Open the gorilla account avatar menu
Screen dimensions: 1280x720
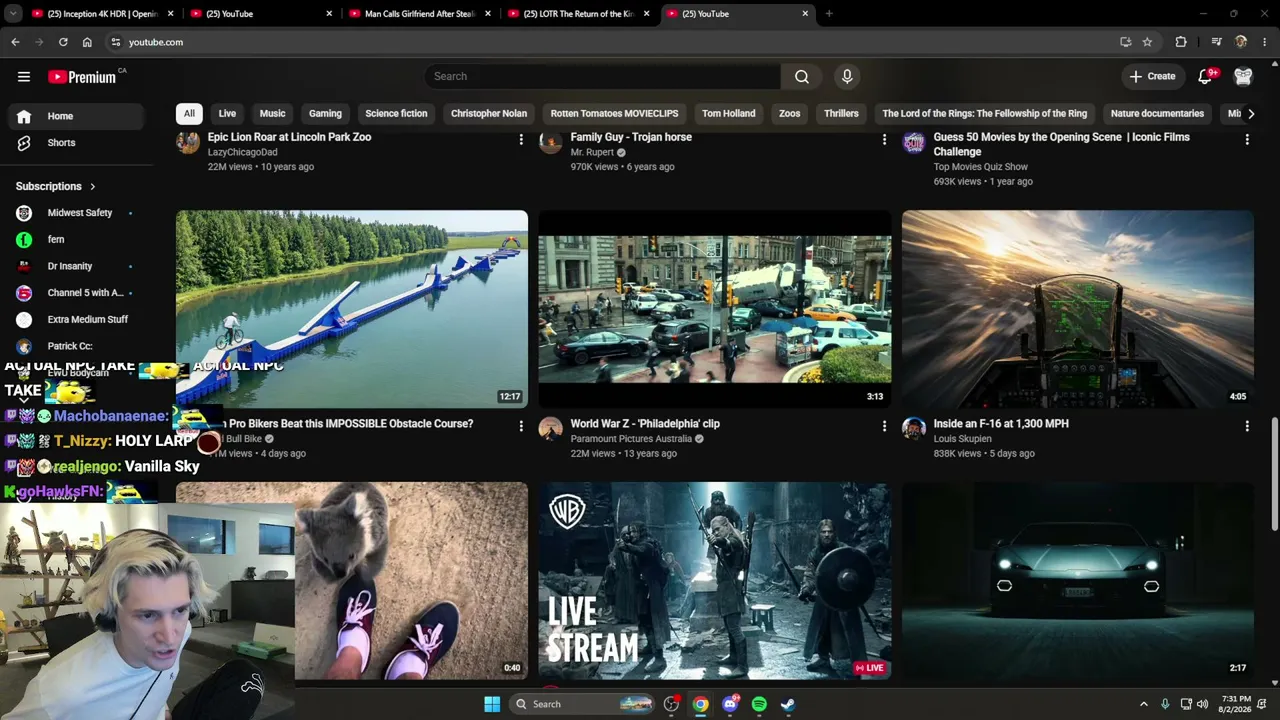pos(1243,76)
